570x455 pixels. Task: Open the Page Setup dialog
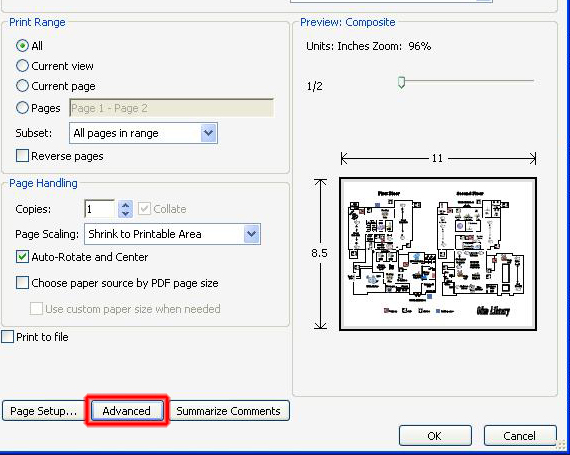coord(44,411)
